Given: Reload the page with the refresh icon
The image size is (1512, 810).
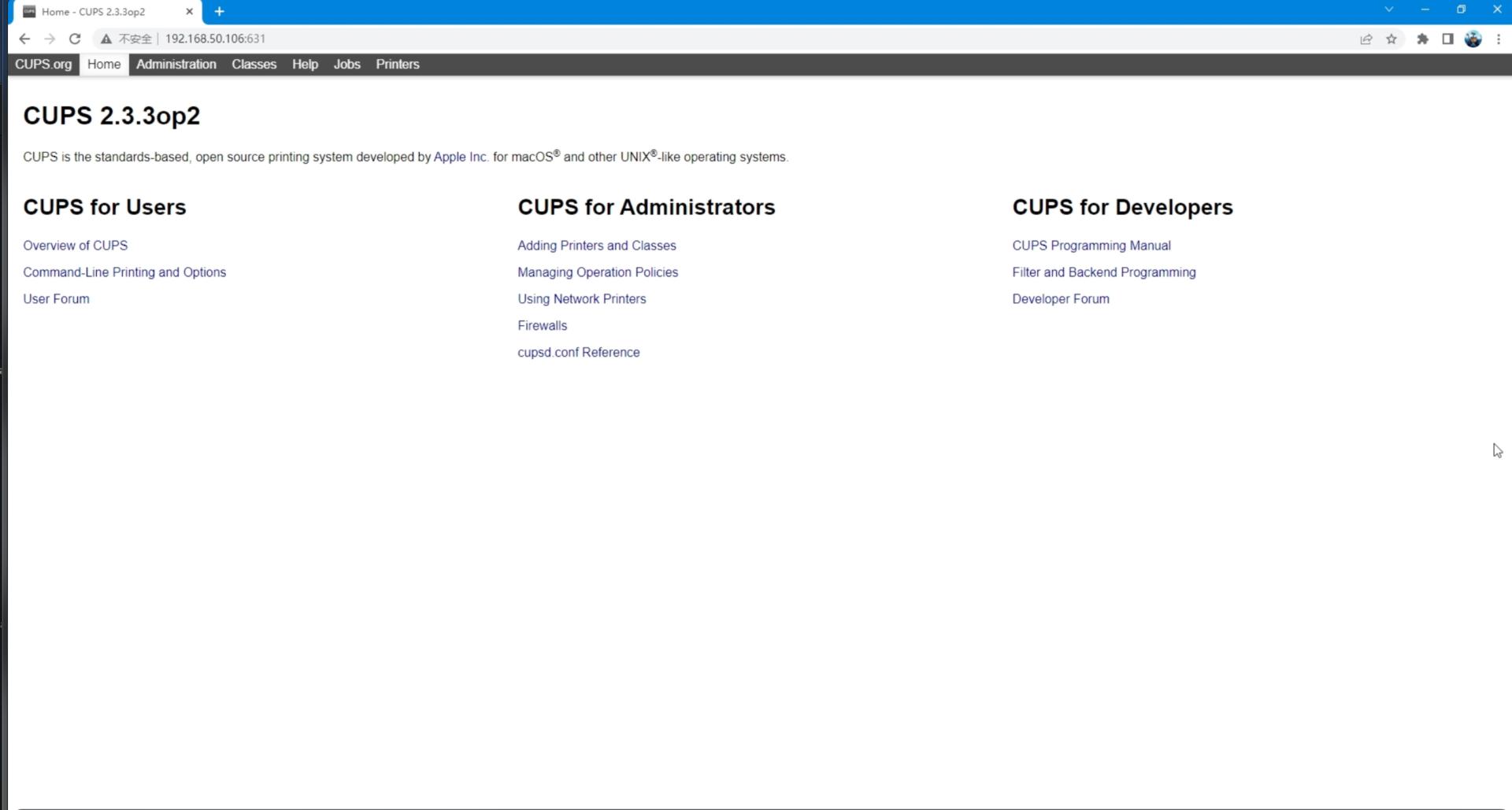Looking at the screenshot, I should tap(75, 39).
